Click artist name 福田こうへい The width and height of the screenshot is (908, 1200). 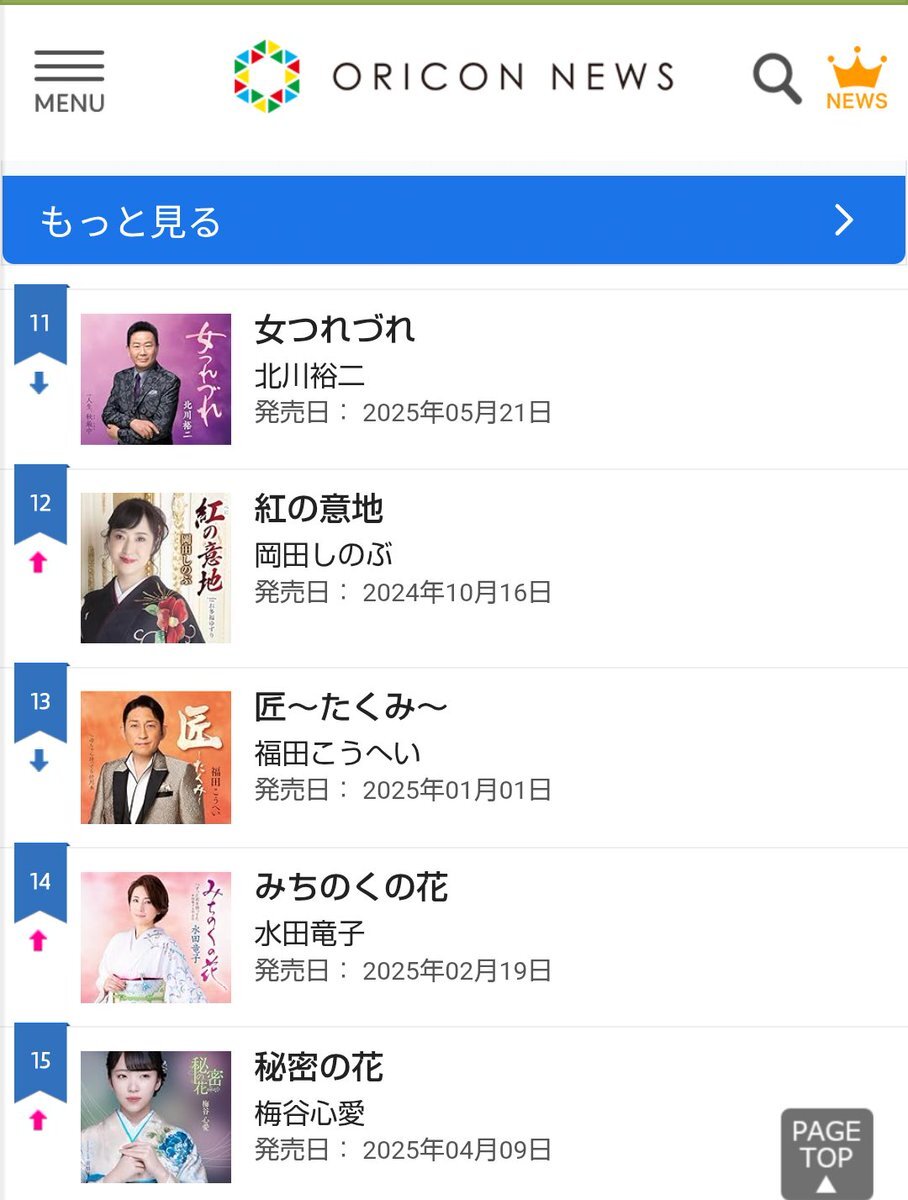coord(338,753)
